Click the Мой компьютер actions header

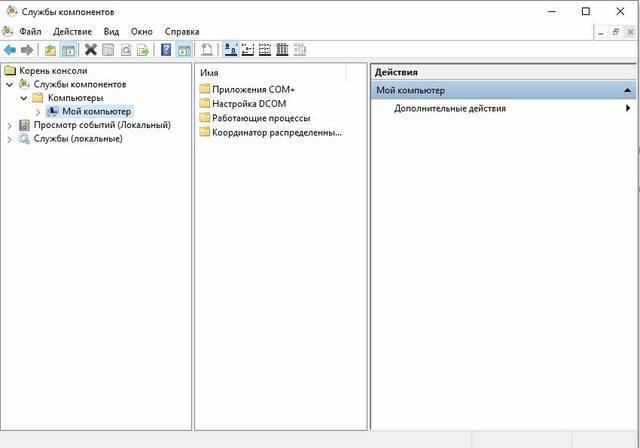(503, 90)
